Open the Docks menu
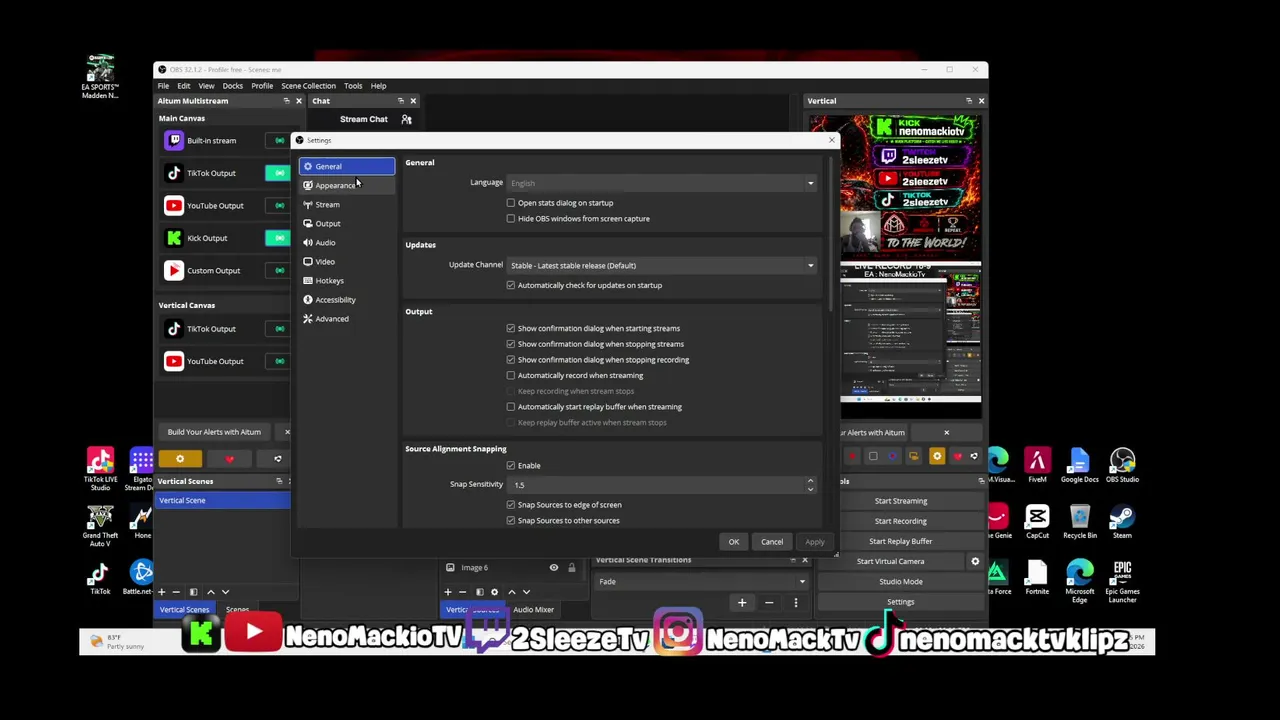Image resolution: width=1280 pixels, height=720 pixels. pos(232,86)
